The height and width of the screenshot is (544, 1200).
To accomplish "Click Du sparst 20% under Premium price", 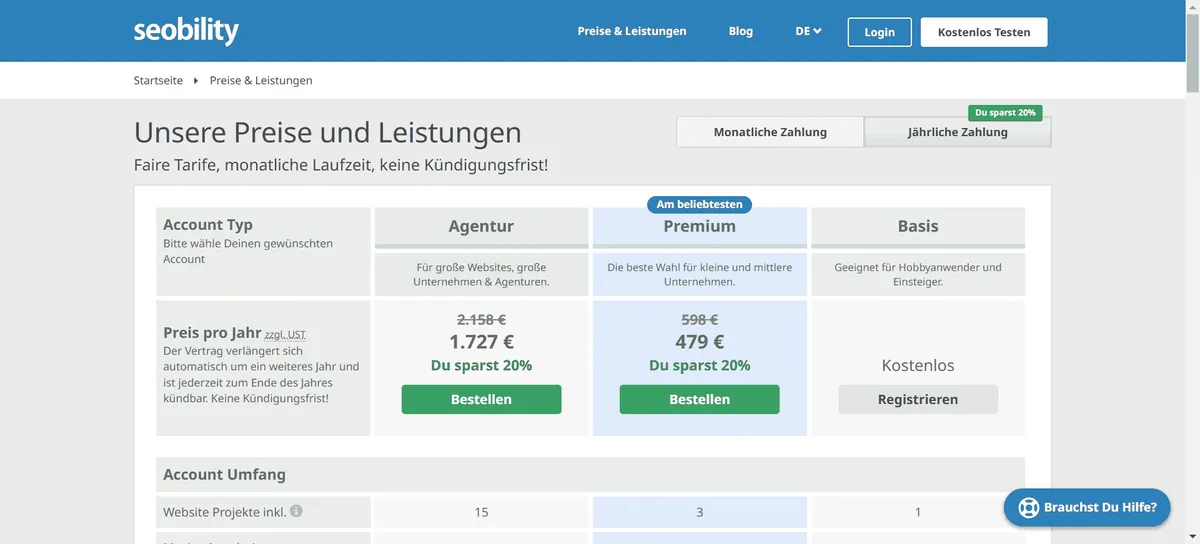I will click(x=700, y=366).
